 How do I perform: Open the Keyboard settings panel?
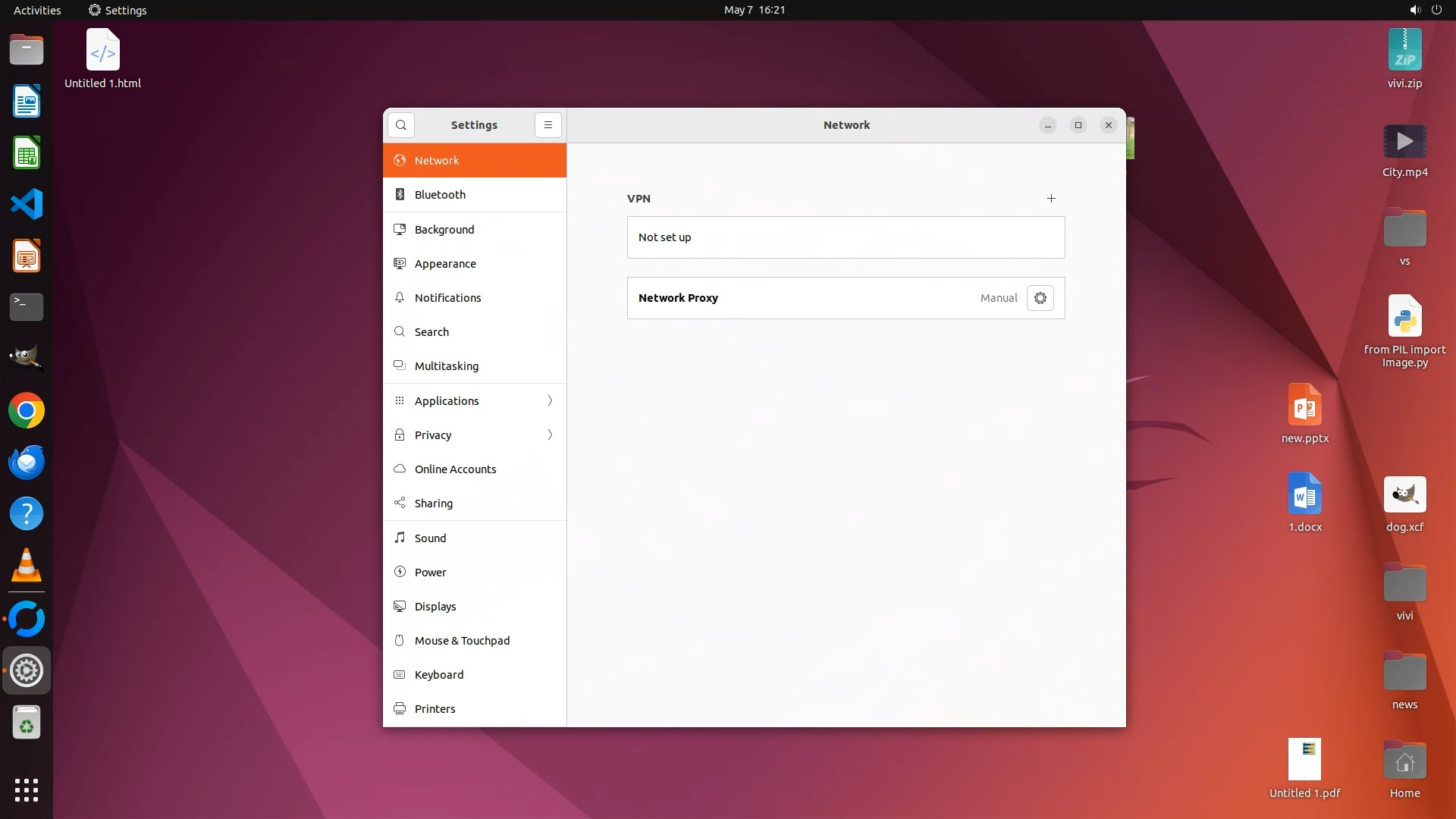click(438, 675)
